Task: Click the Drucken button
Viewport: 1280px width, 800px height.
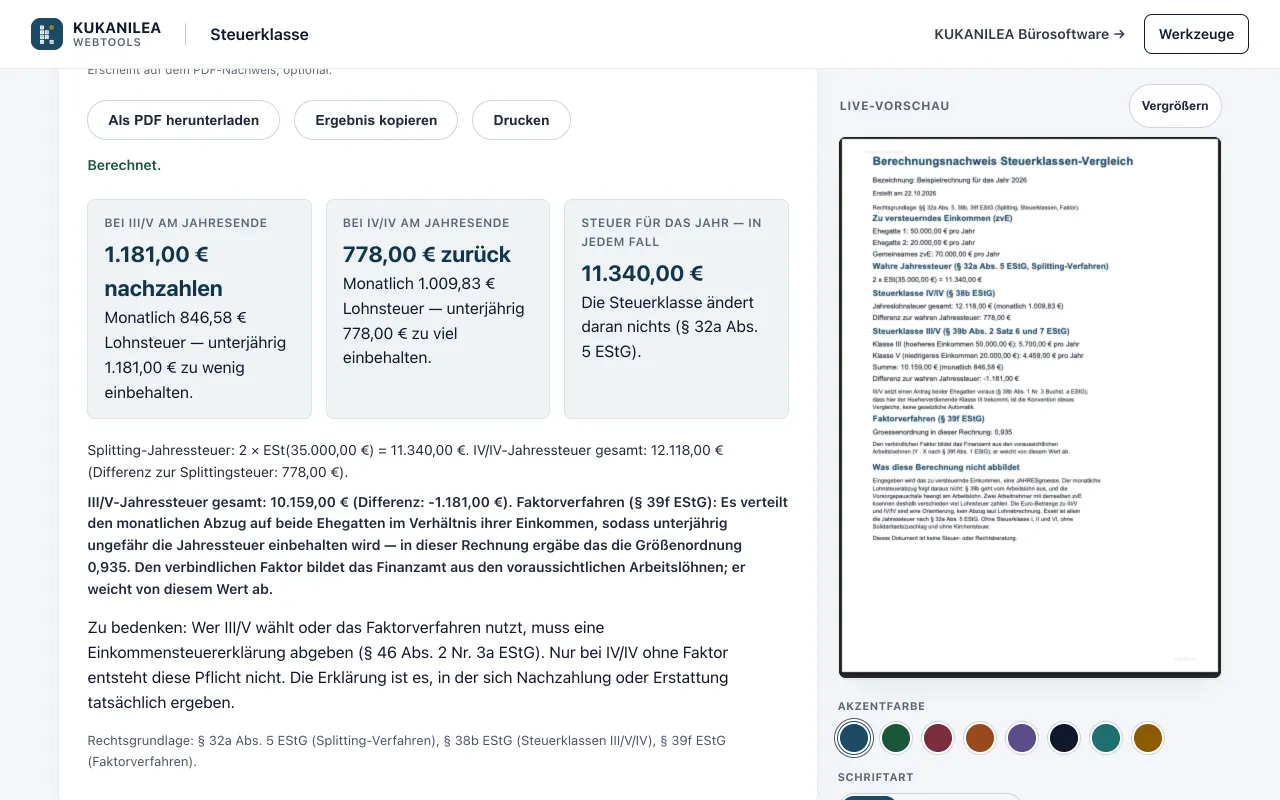Action: pyautogui.click(x=521, y=120)
